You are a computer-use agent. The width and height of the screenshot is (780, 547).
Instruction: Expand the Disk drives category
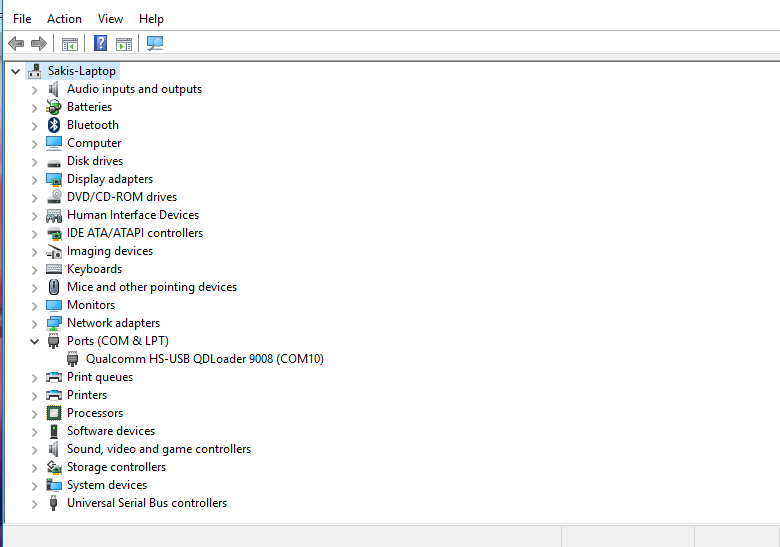tap(34, 162)
